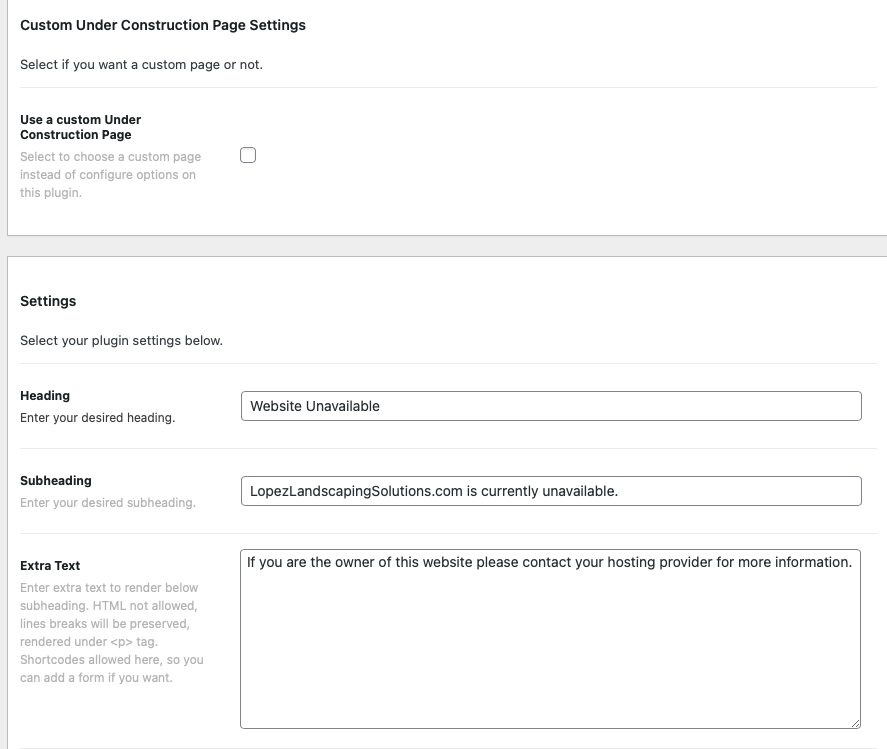This screenshot has width=887, height=749.
Task: Grab the Extra Text textarea resize handle
Action: 855,723
